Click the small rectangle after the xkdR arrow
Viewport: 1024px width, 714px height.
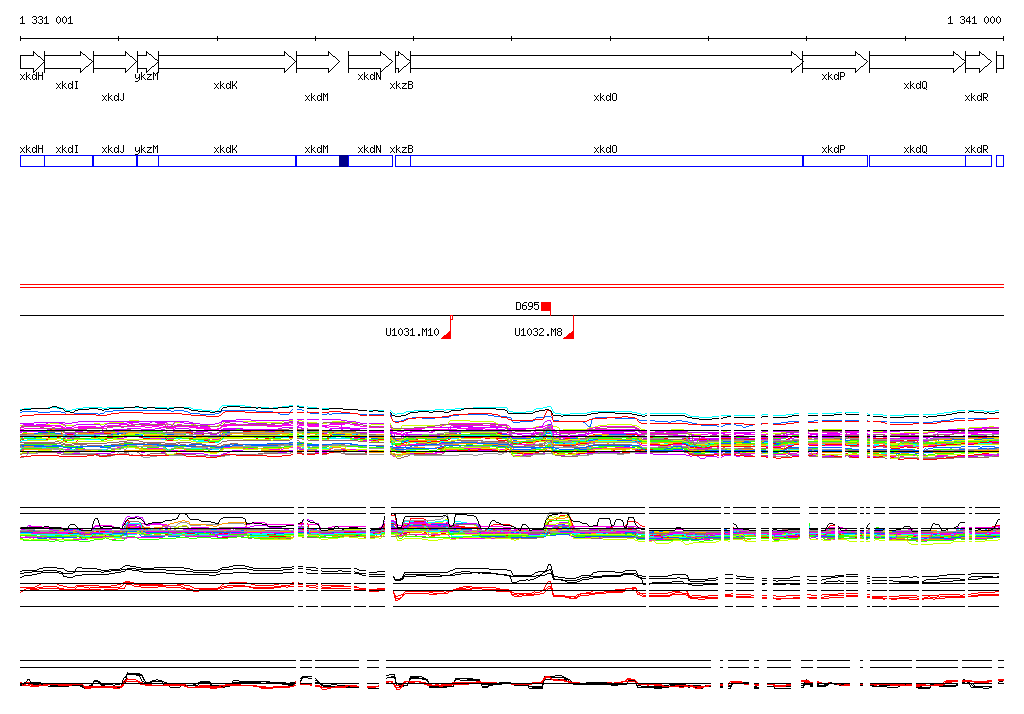point(1000,62)
